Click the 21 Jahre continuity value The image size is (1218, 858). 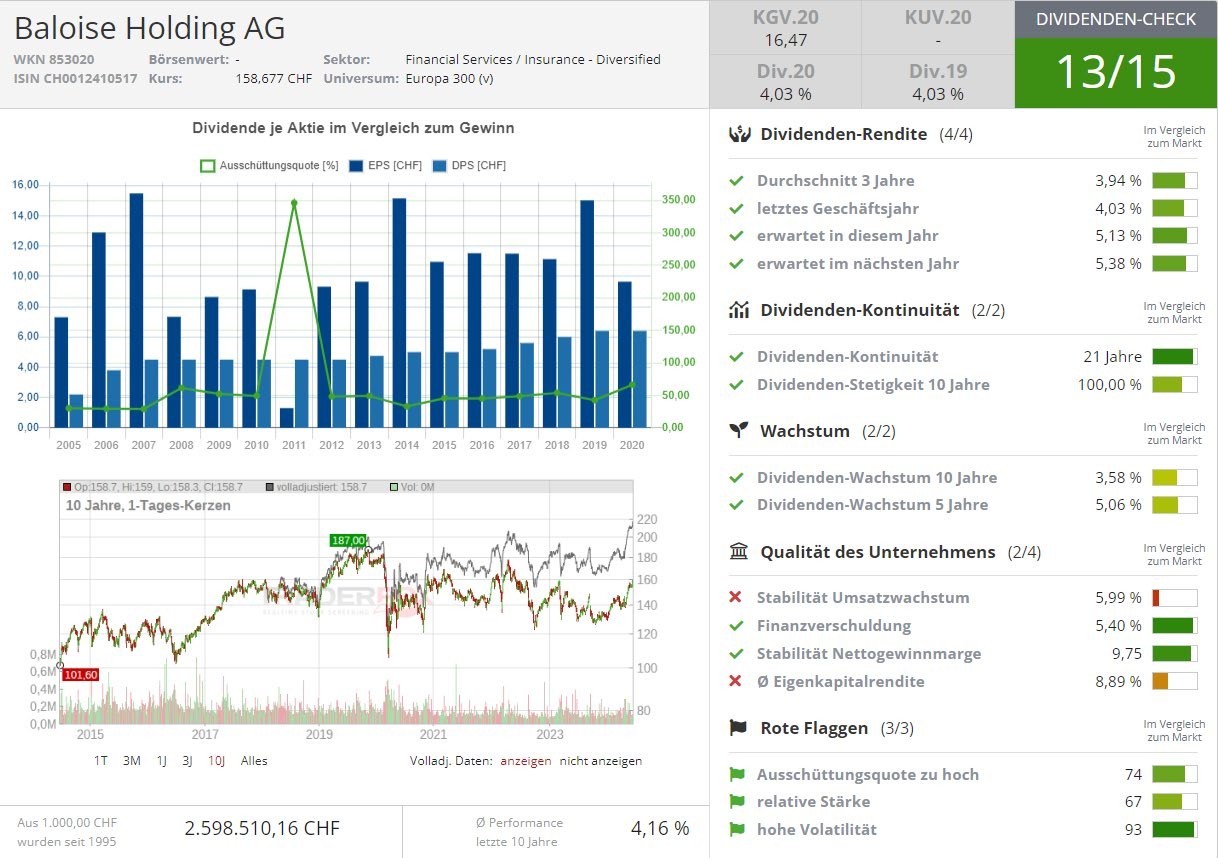pyautogui.click(x=1112, y=357)
